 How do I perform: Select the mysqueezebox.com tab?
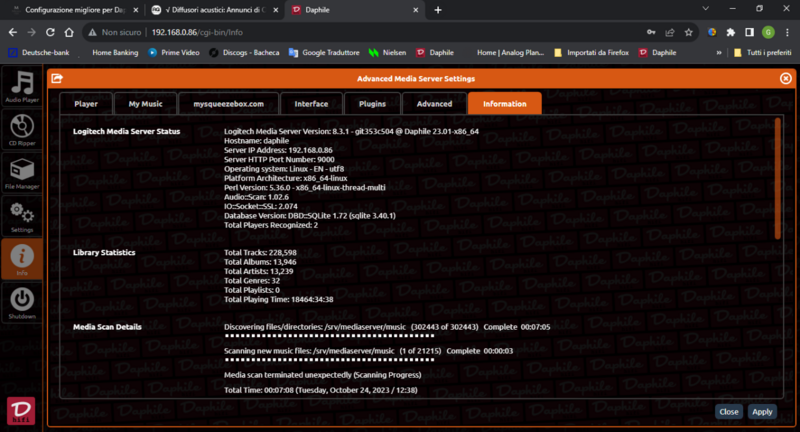228,103
